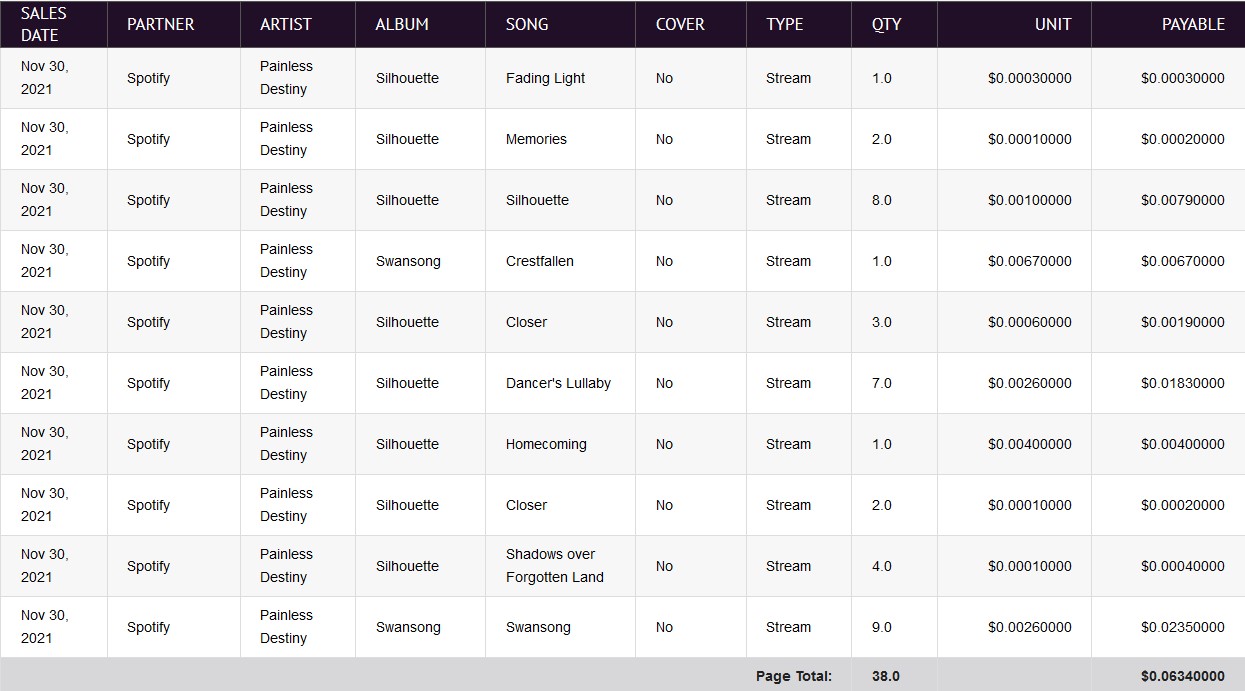Click payable value $0.02350000
The width and height of the screenshot is (1245, 691).
tap(1183, 627)
